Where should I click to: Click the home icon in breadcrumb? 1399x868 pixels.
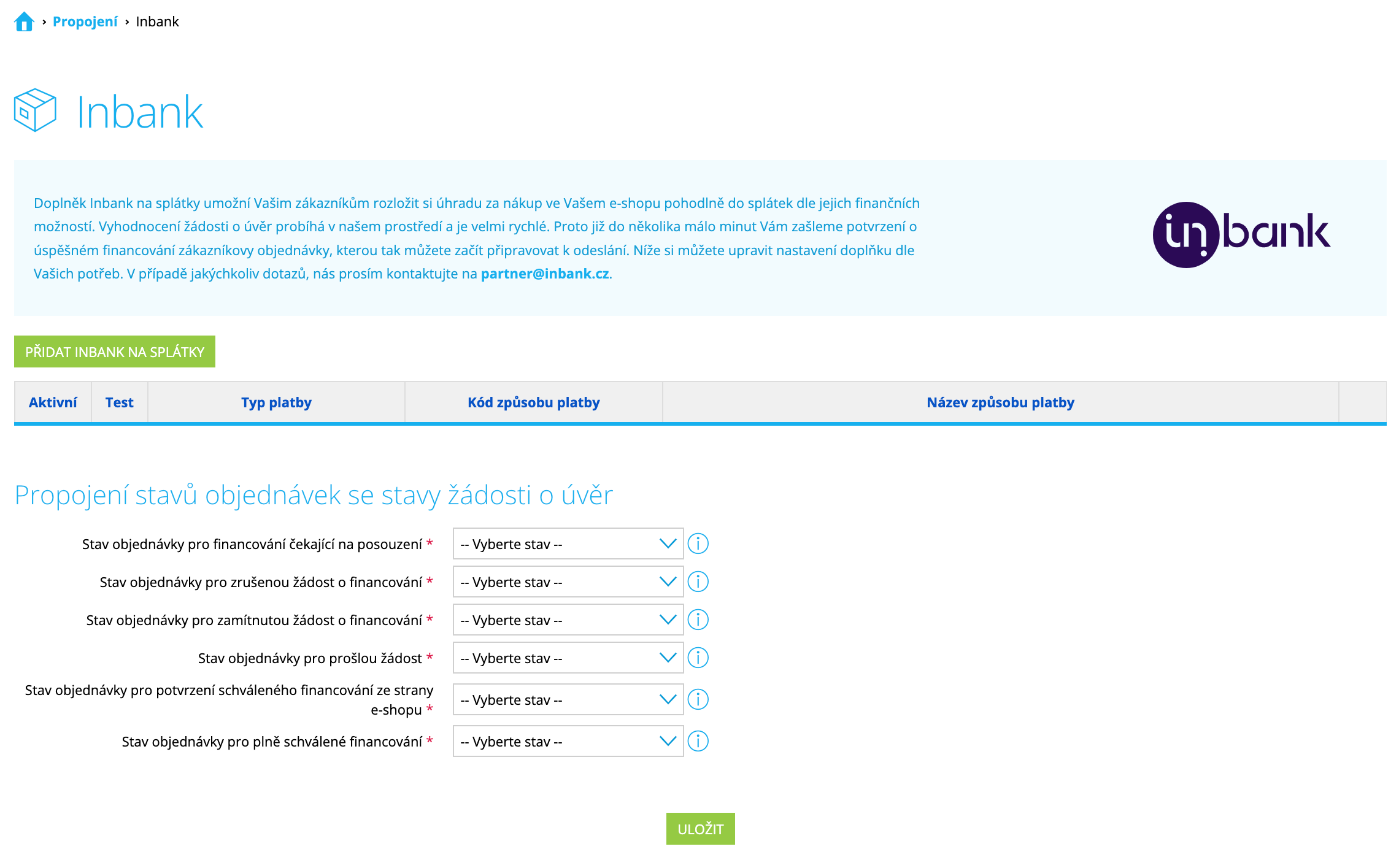pos(24,22)
